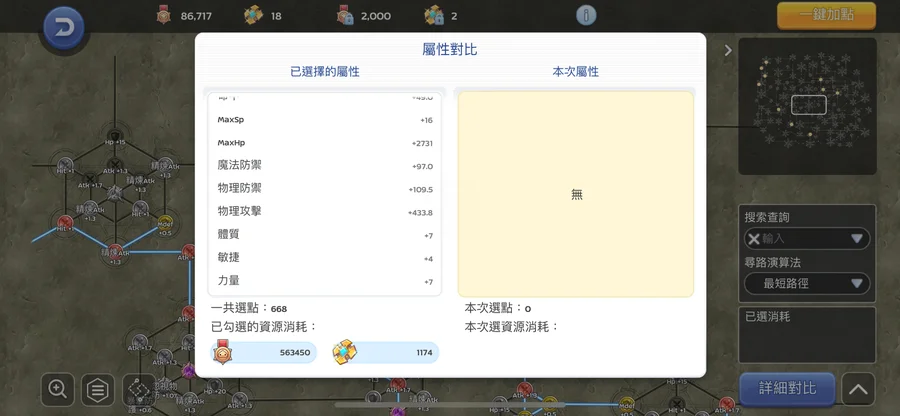
Task: Tap the medal currency icon showing 86,717
Action: 164,16
